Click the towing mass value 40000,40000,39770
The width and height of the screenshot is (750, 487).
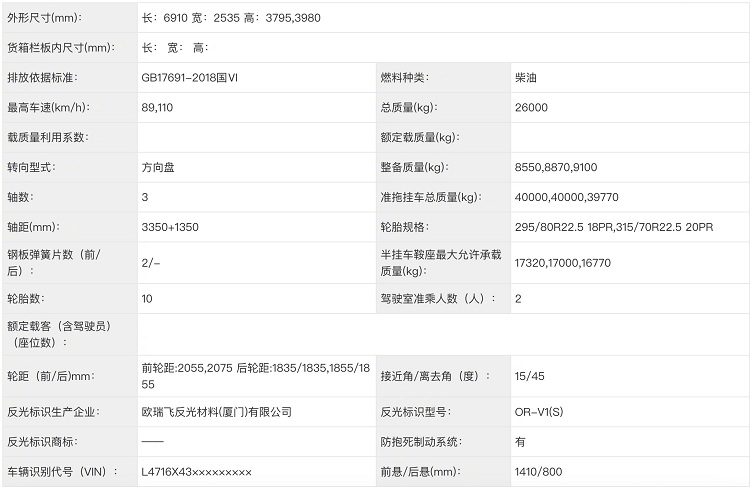click(566, 197)
